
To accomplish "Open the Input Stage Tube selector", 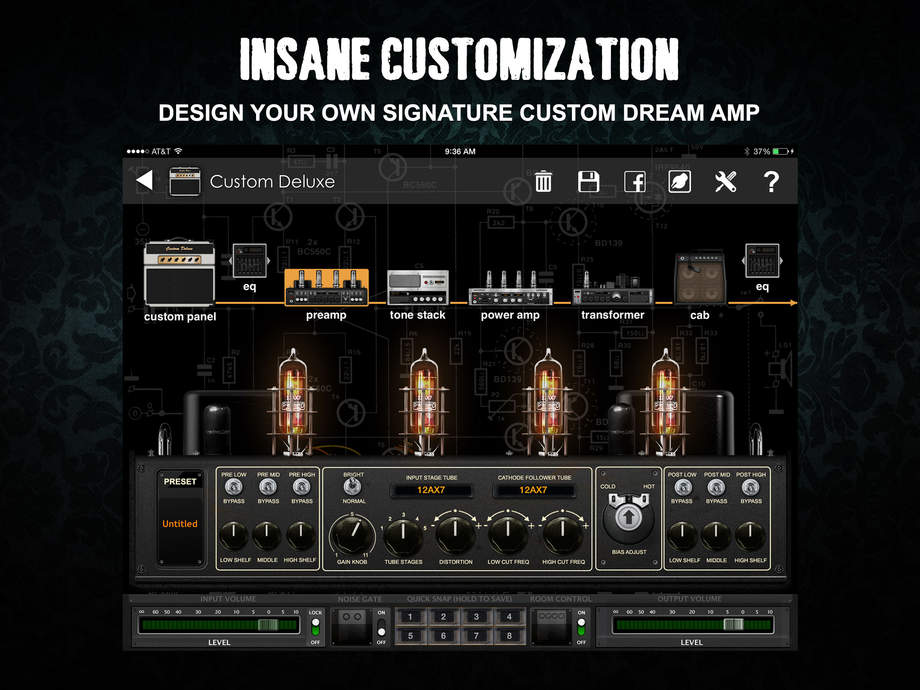I will coord(433,490).
